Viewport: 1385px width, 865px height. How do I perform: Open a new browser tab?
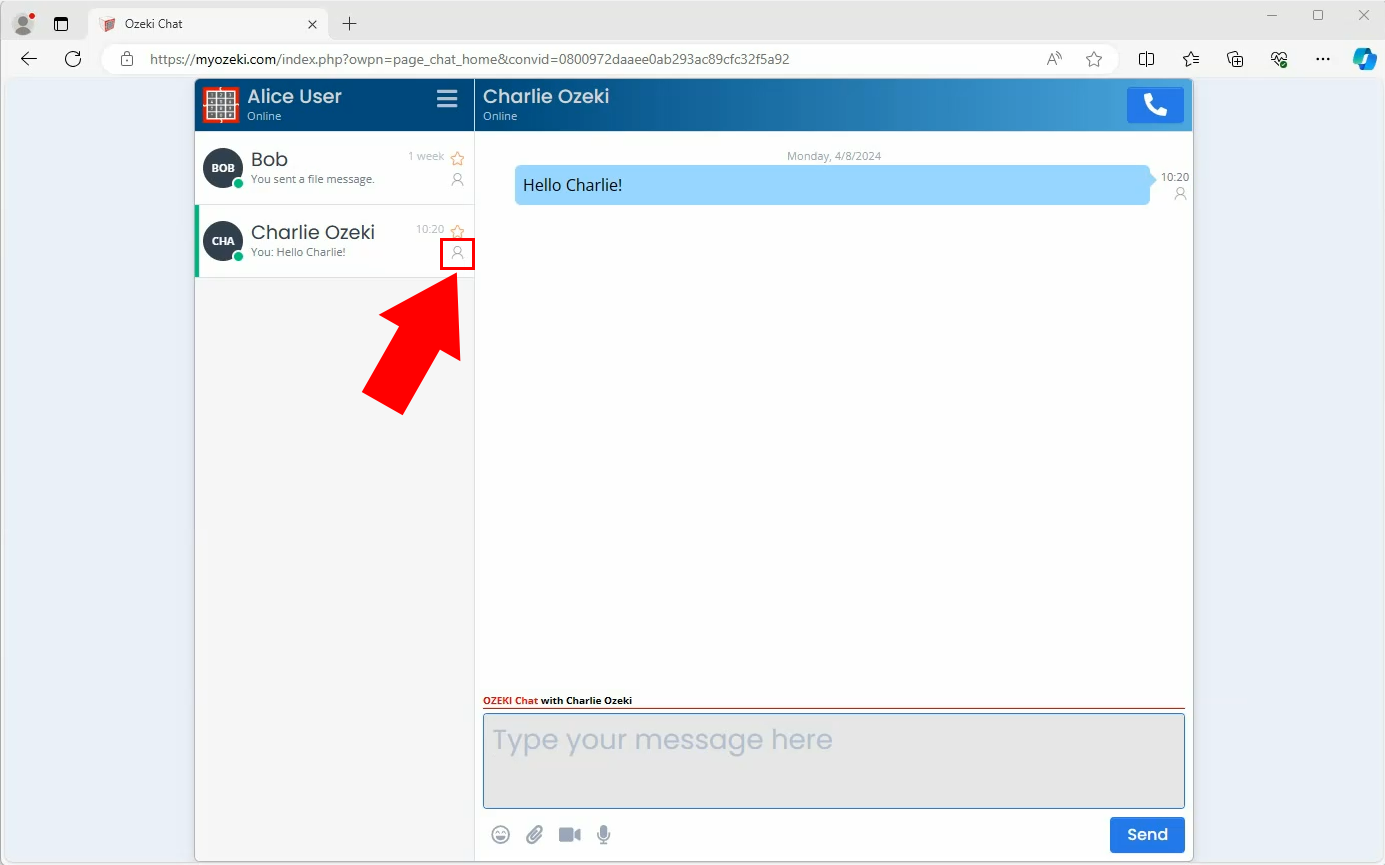(349, 23)
